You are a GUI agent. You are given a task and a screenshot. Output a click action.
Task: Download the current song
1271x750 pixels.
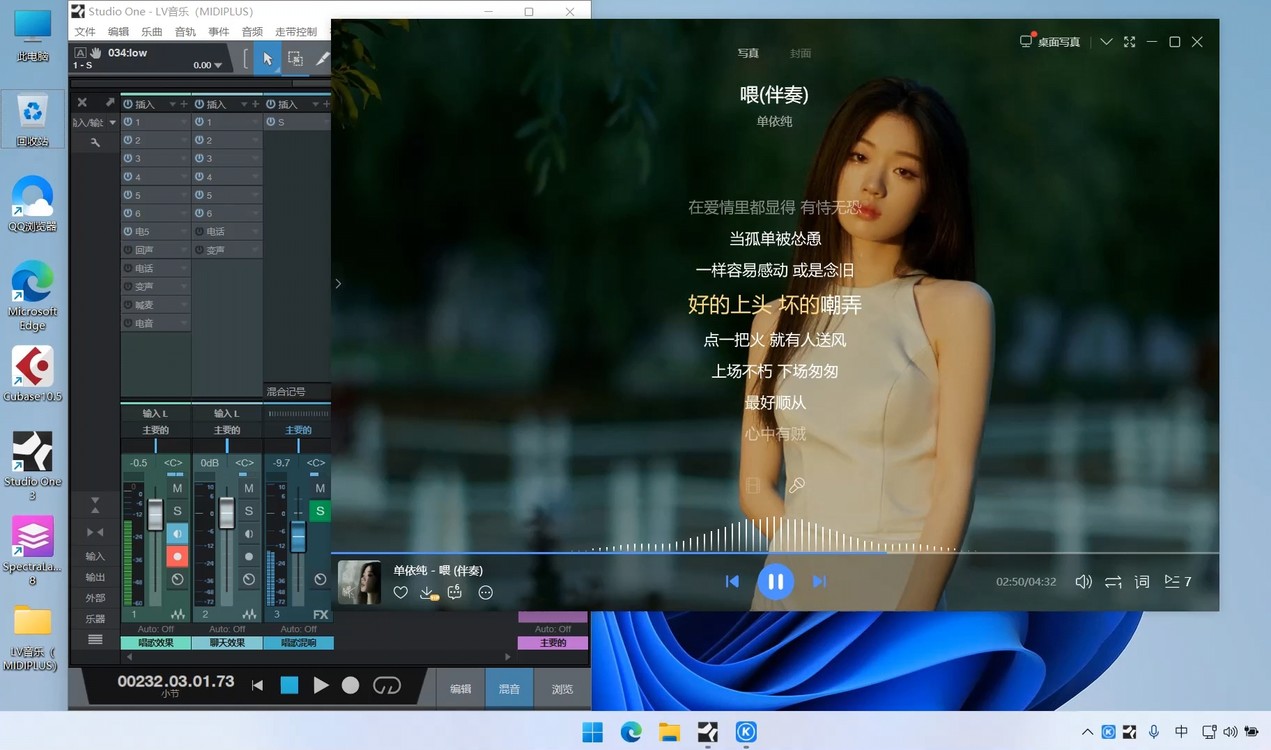428,593
